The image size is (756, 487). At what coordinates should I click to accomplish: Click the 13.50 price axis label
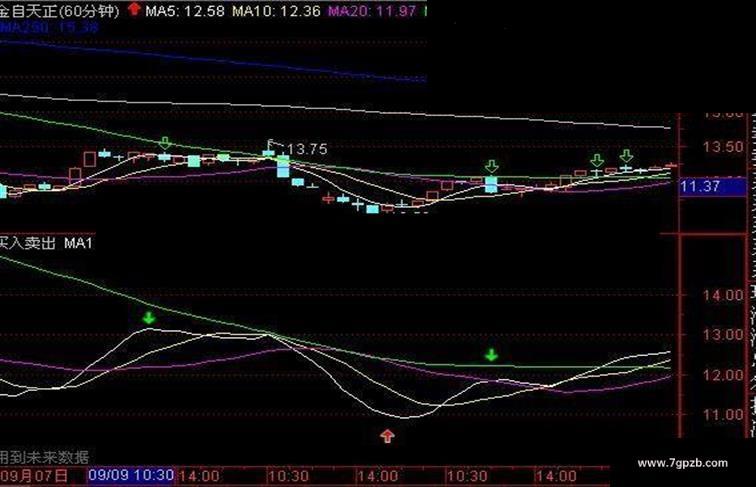click(723, 147)
